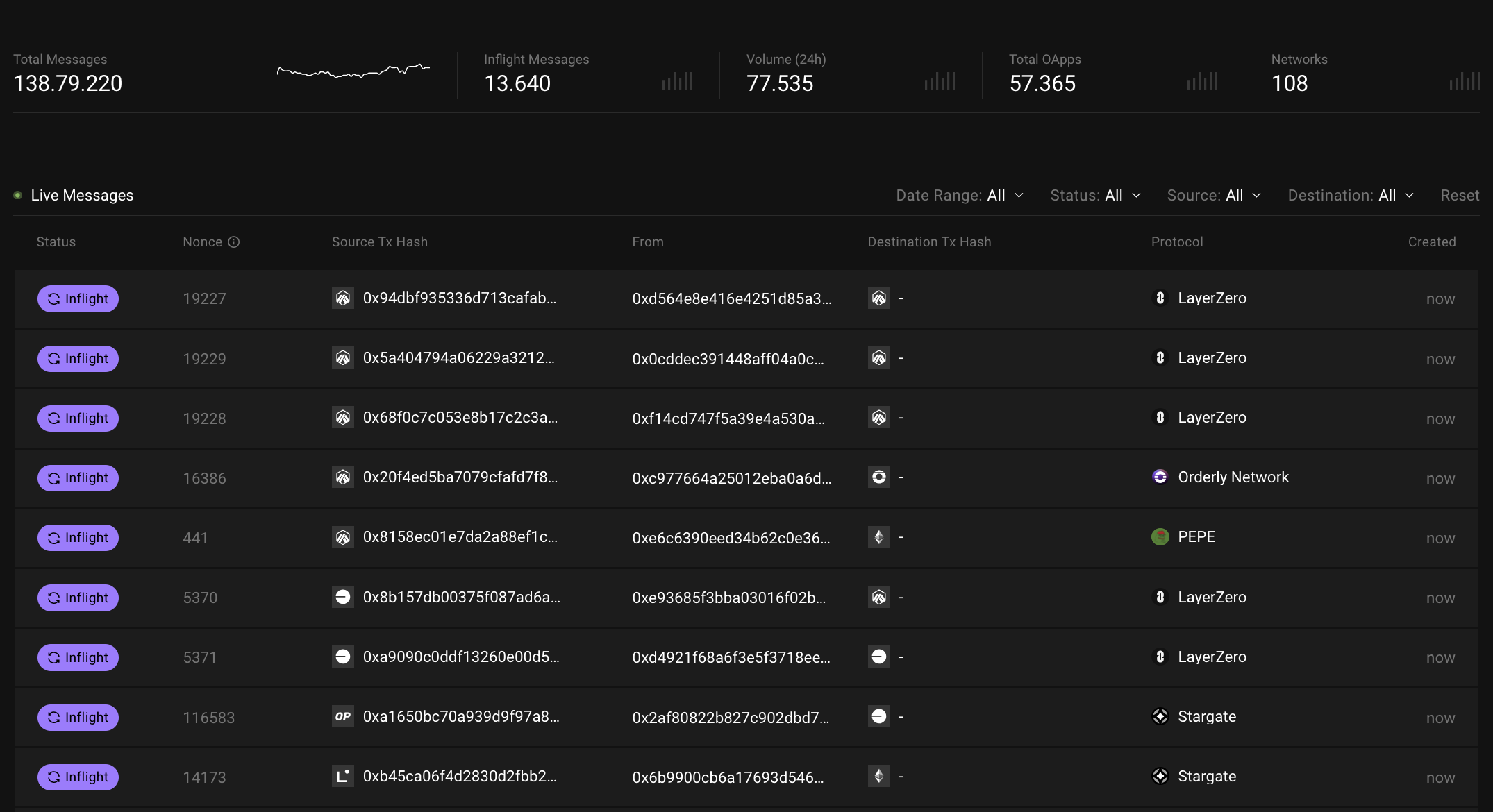Open from address 0xd4921f68a6f3e5f3718ee...
This screenshot has height=812, width=1493.
tap(731, 658)
